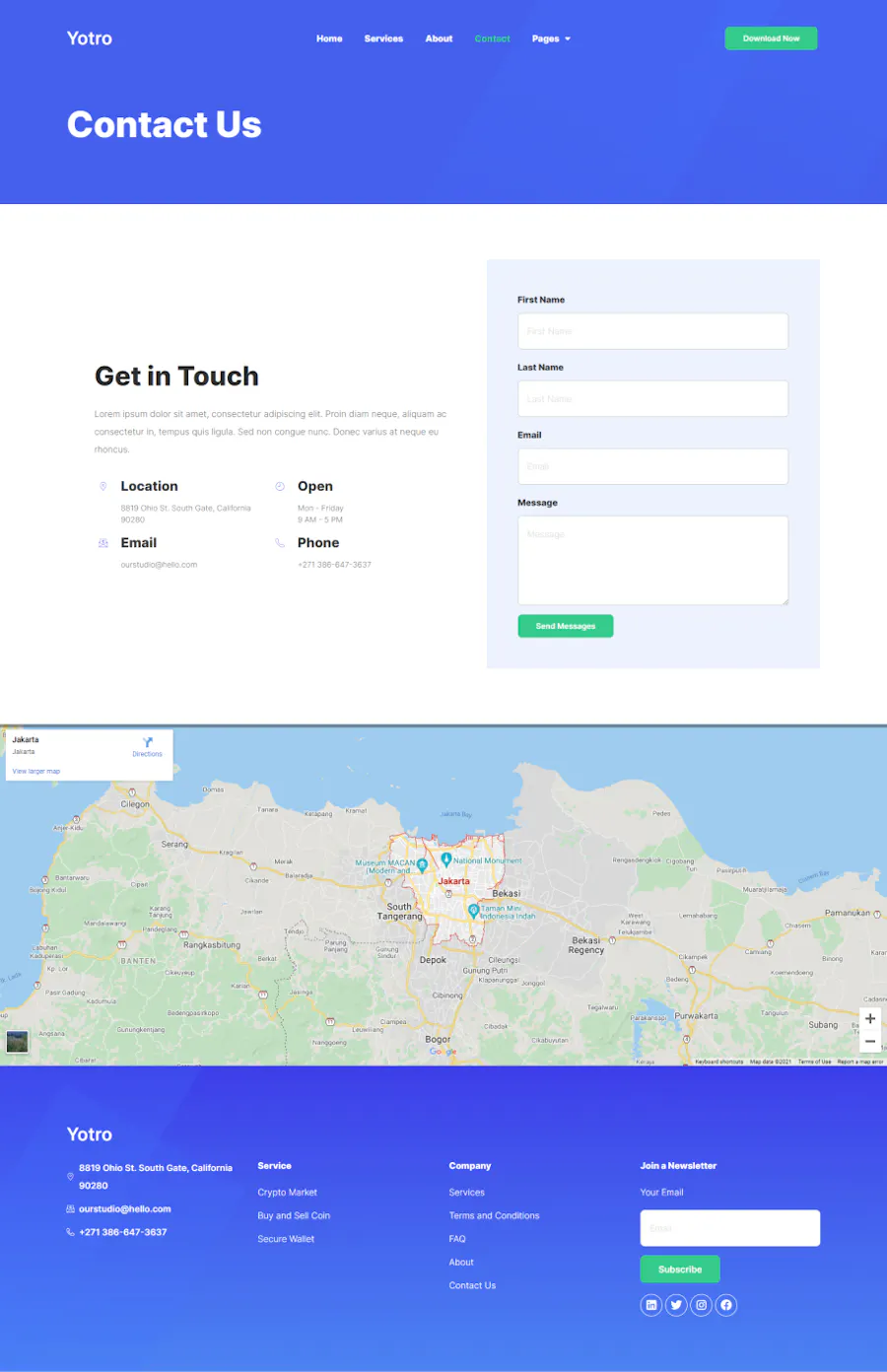
Task: Click the Get in Touch heading
Action: tap(176, 377)
